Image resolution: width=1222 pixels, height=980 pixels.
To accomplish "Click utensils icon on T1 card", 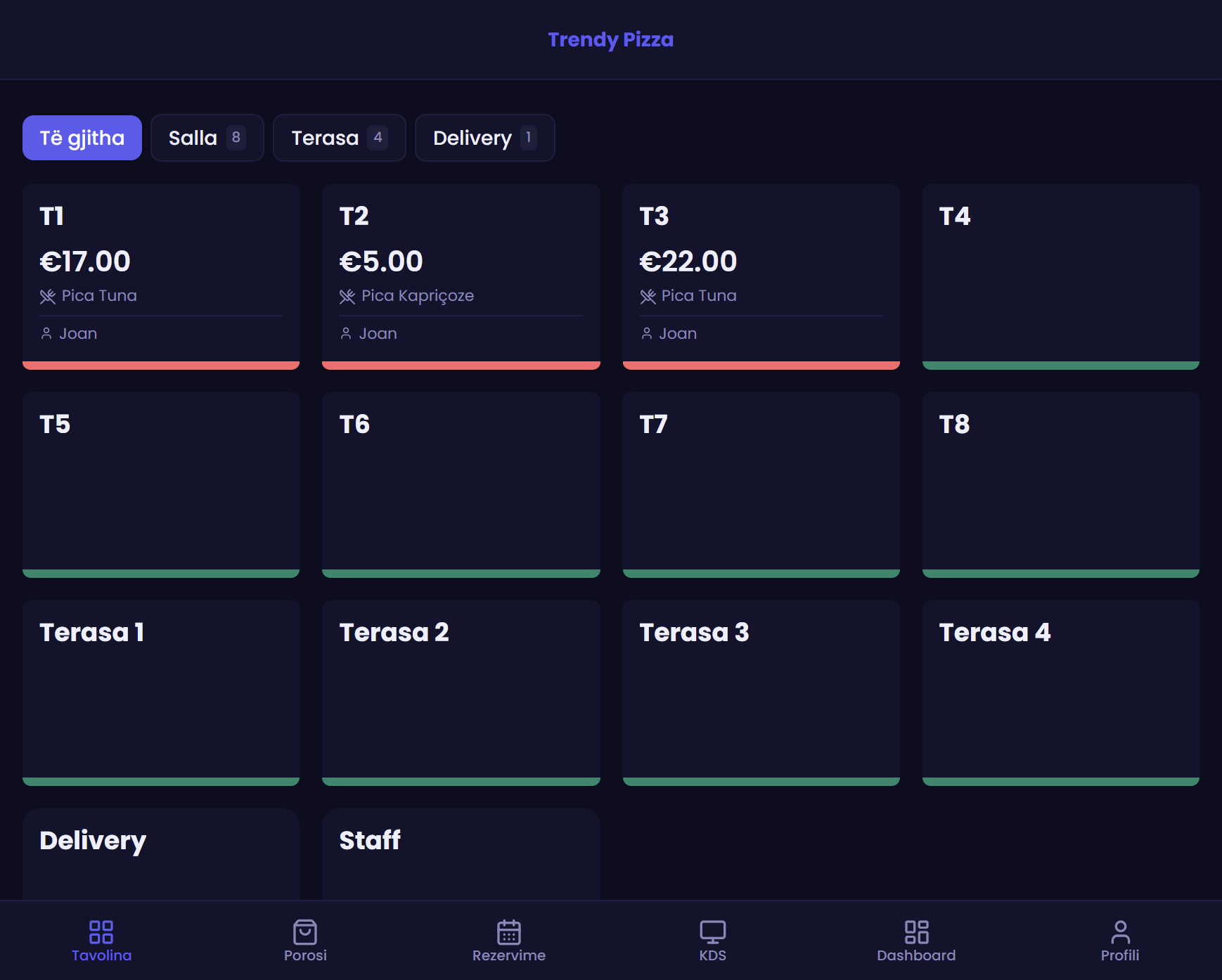I will click(48, 297).
